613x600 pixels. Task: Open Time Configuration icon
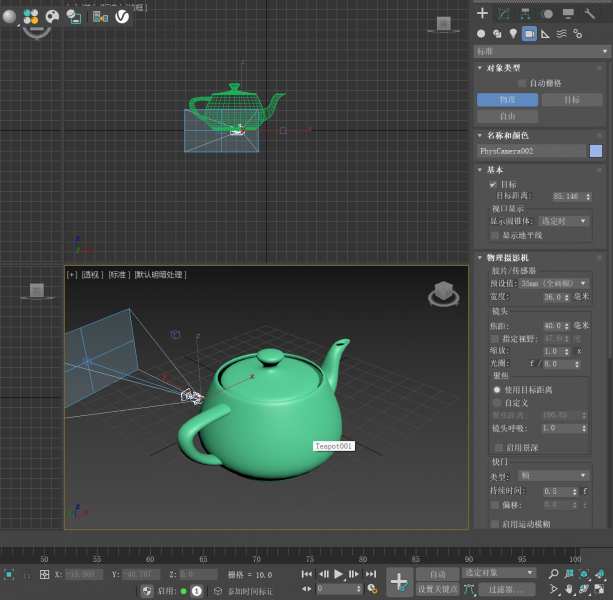372,589
